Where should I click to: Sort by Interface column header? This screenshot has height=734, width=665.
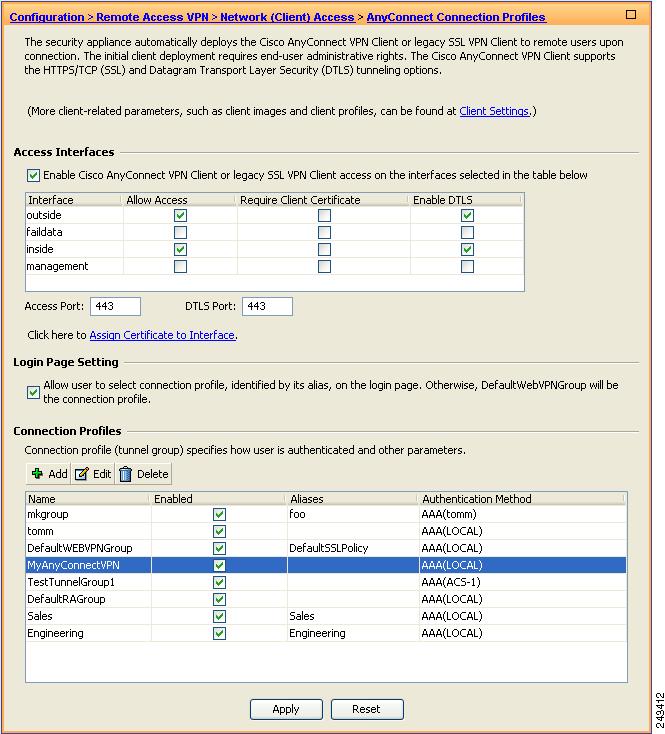(x=74, y=200)
